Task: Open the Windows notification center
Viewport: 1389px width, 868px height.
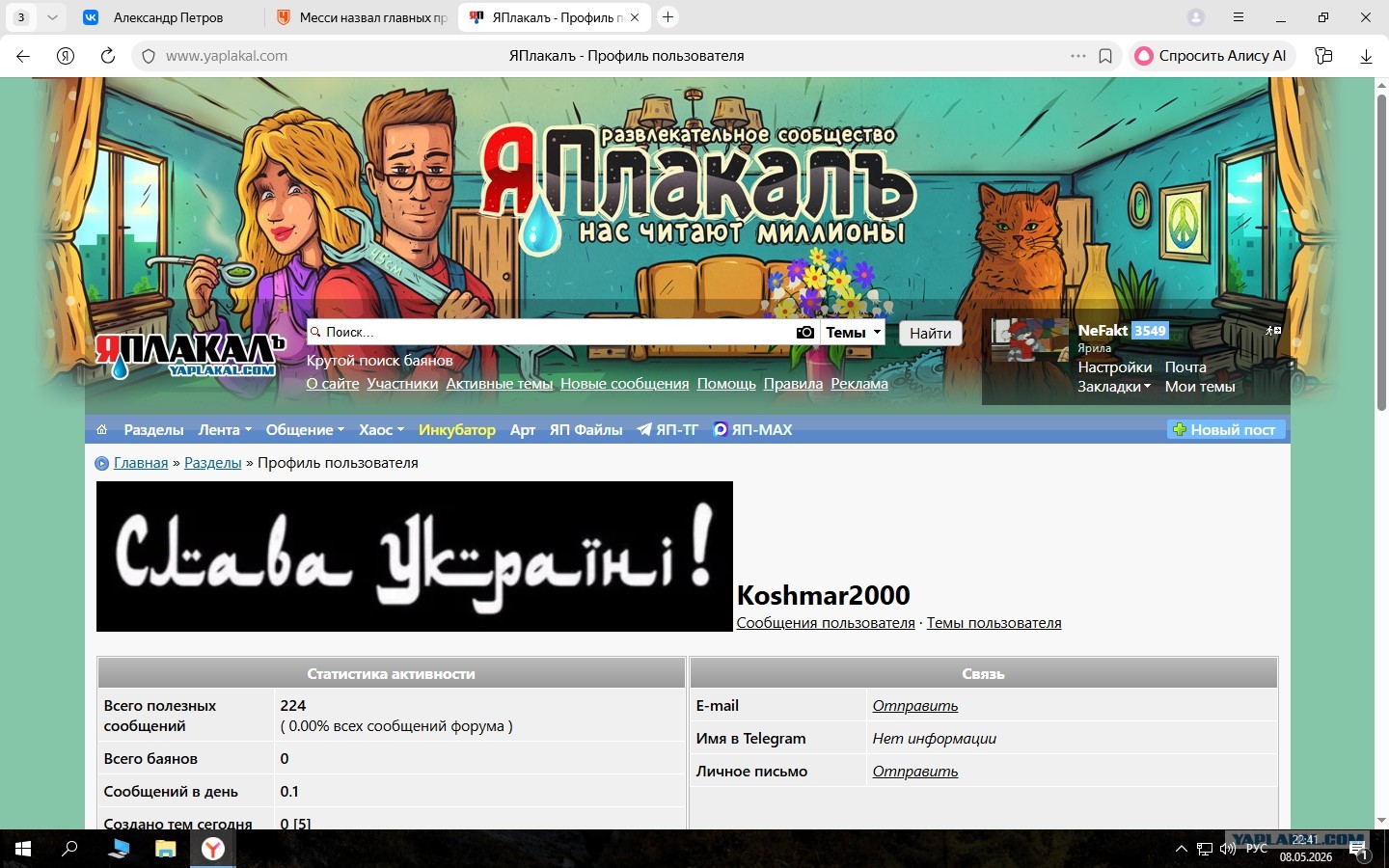Action: (1358, 850)
